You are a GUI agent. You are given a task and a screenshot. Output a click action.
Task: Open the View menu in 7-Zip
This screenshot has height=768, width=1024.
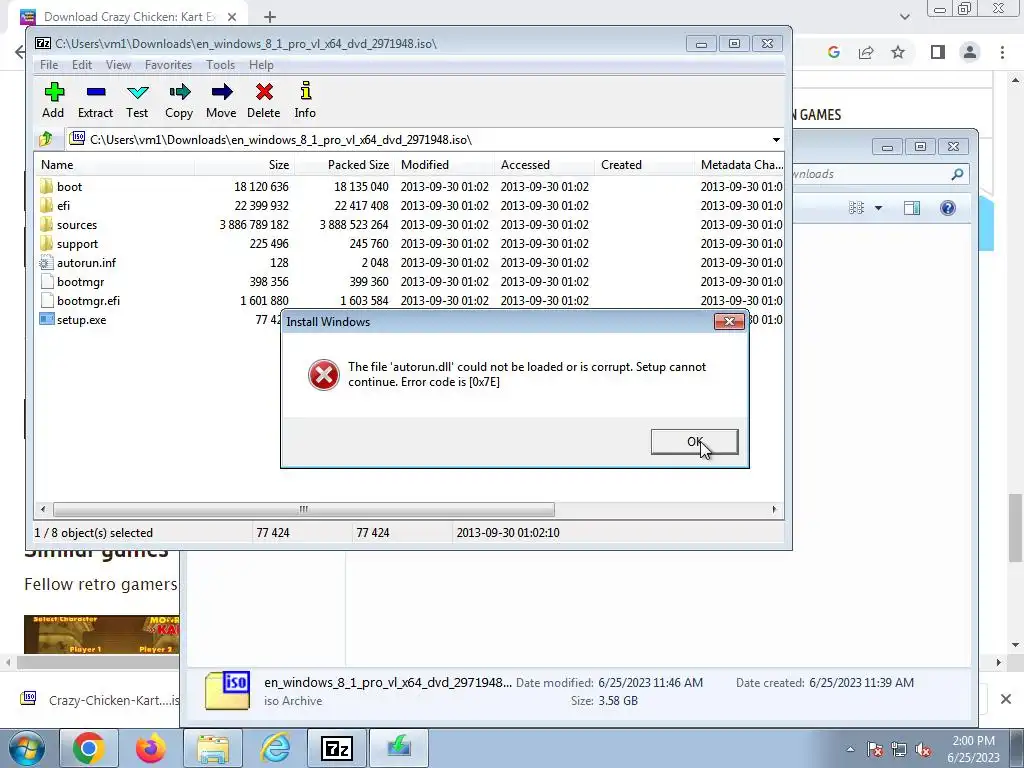pos(118,65)
